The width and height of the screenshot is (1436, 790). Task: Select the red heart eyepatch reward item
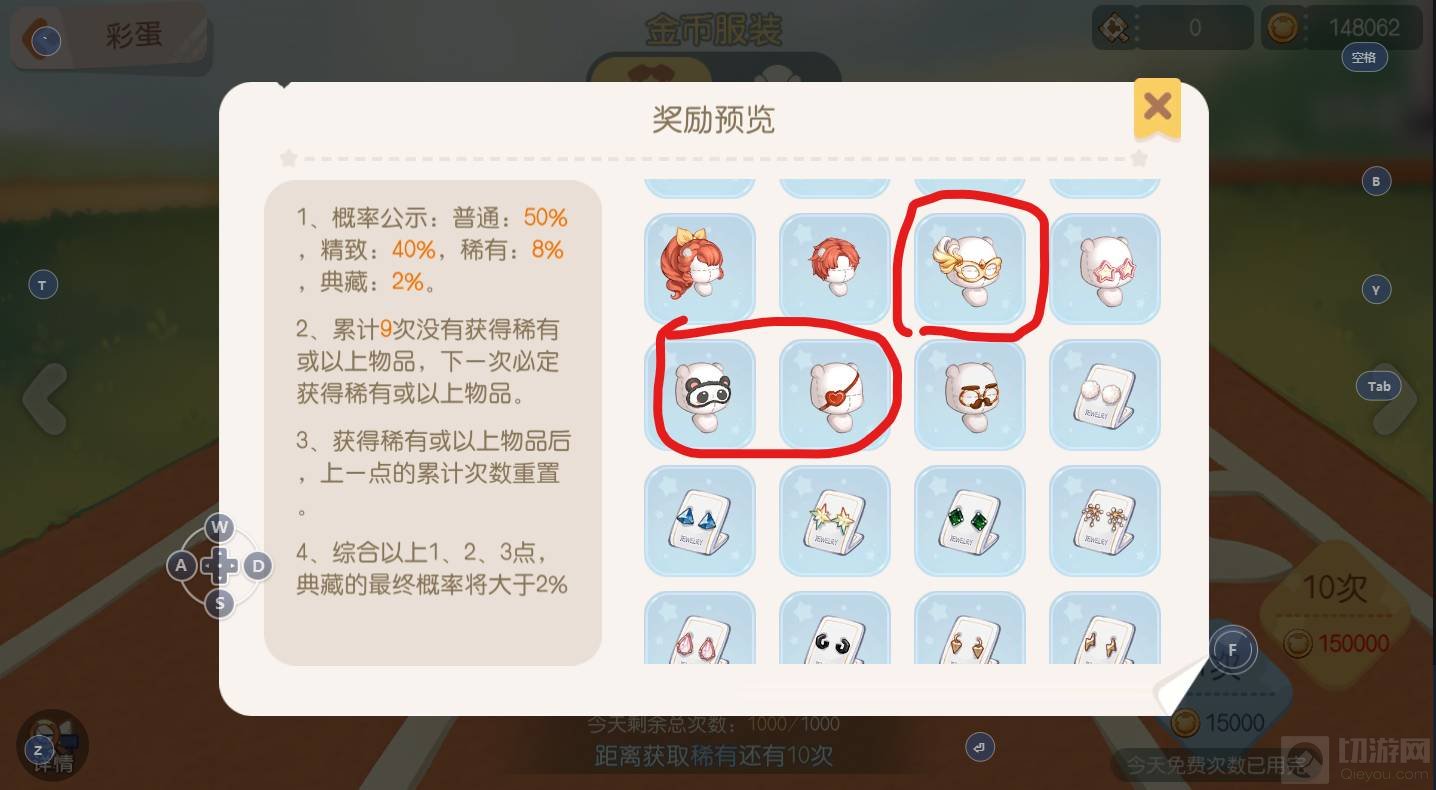(x=835, y=395)
